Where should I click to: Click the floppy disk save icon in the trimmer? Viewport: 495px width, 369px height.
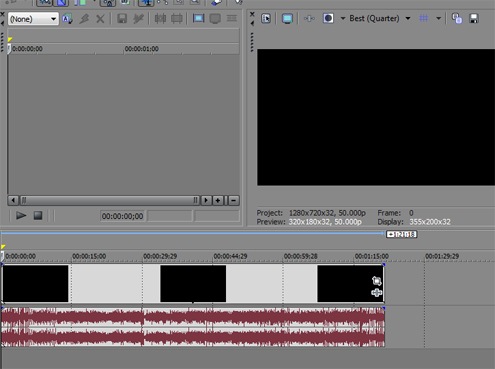tap(122, 18)
